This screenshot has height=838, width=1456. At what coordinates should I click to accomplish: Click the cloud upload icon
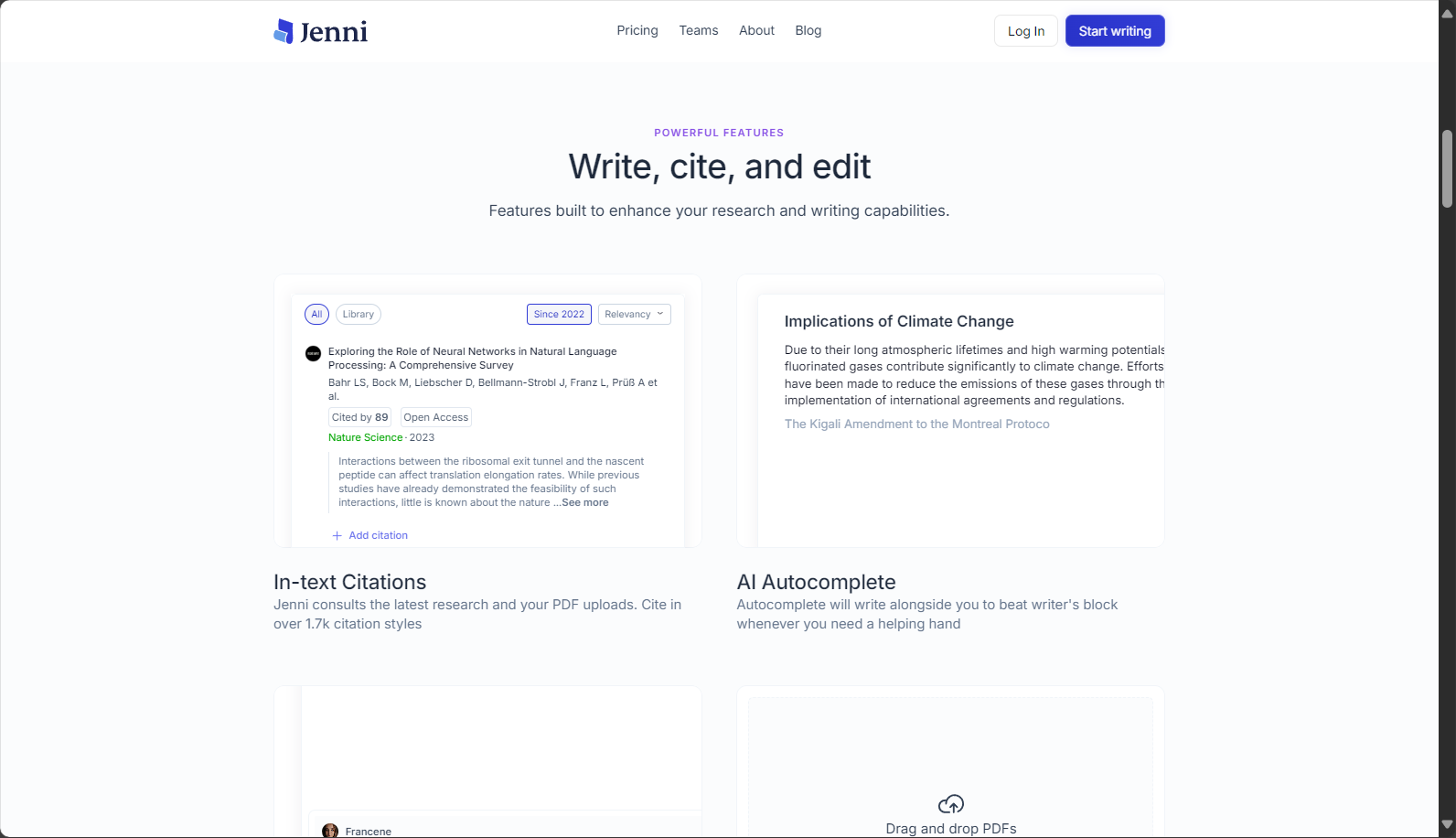(x=950, y=804)
